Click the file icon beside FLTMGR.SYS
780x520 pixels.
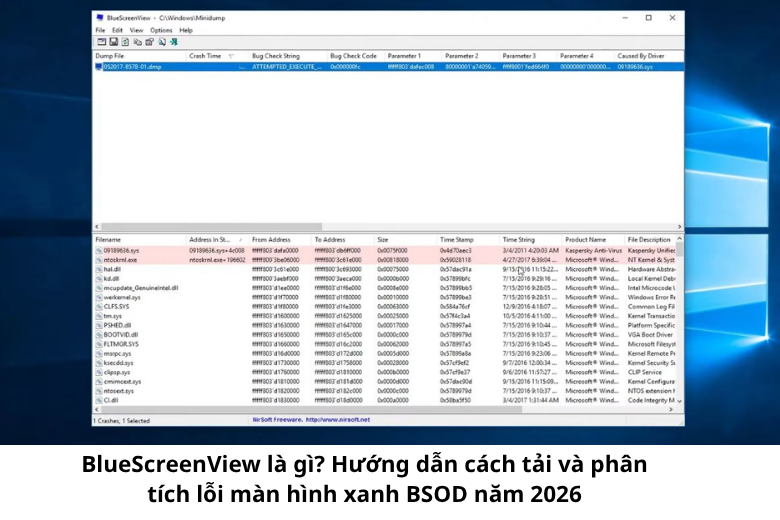point(99,344)
